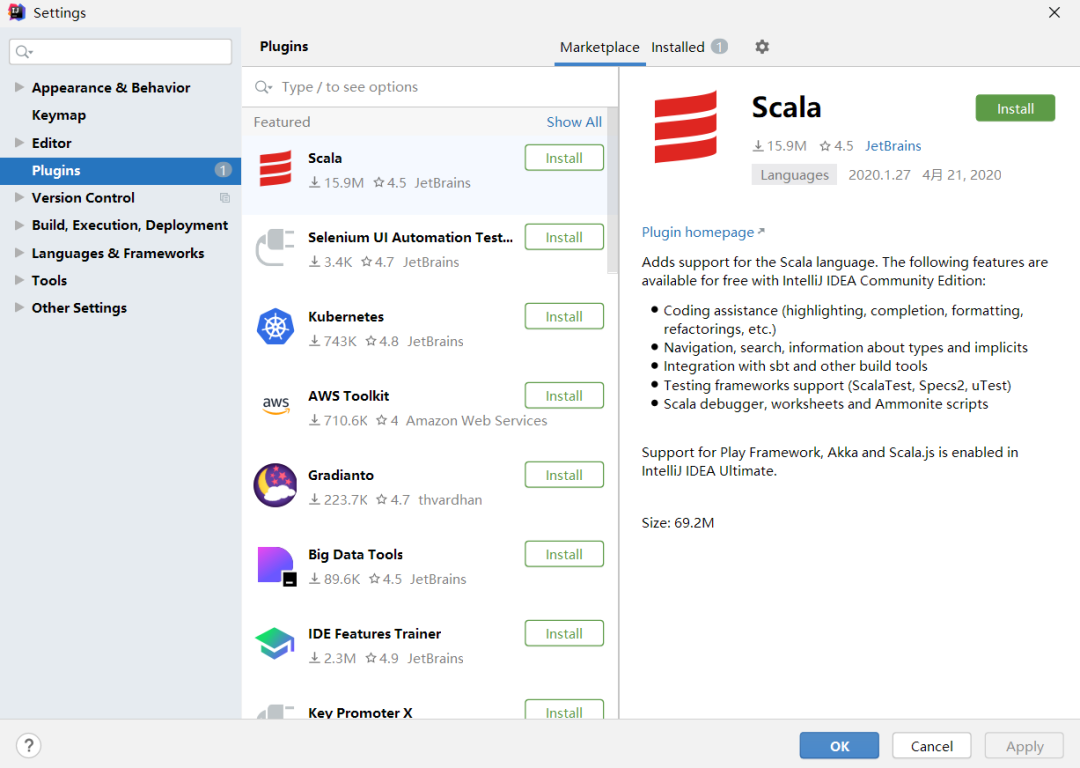Image resolution: width=1080 pixels, height=768 pixels.
Task: Close the Settings dialog
Action: coord(1054,12)
